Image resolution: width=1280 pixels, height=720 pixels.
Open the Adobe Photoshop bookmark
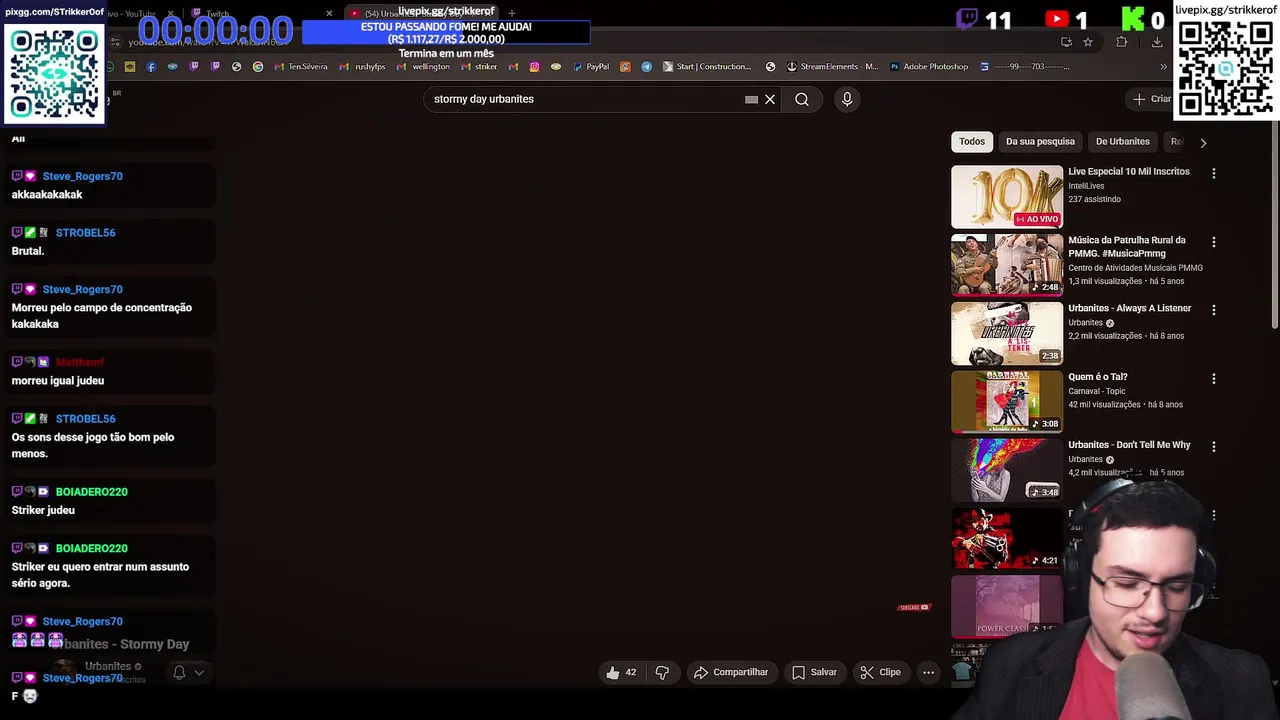click(x=928, y=67)
